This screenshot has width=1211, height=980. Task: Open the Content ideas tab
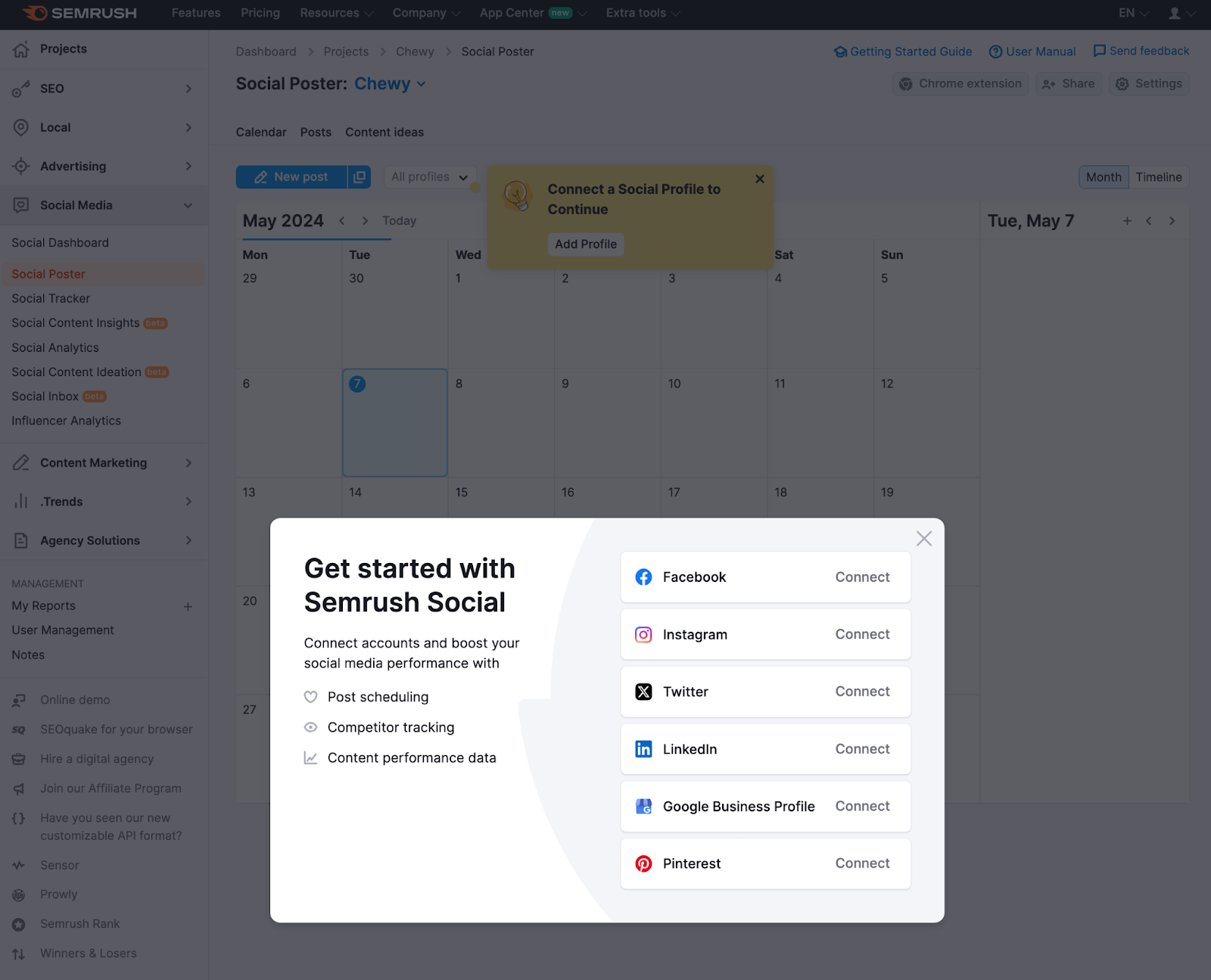click(384, 132)
